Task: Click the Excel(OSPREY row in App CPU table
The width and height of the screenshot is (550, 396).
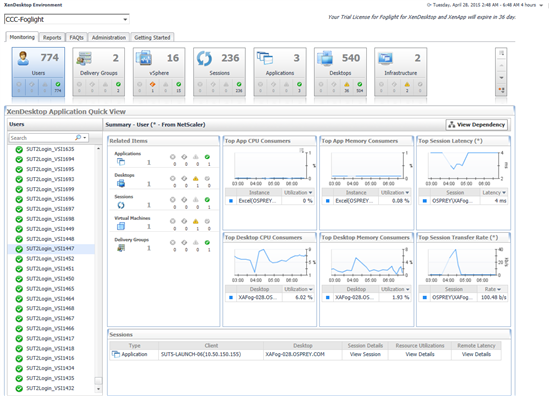Action: point(269,201)
